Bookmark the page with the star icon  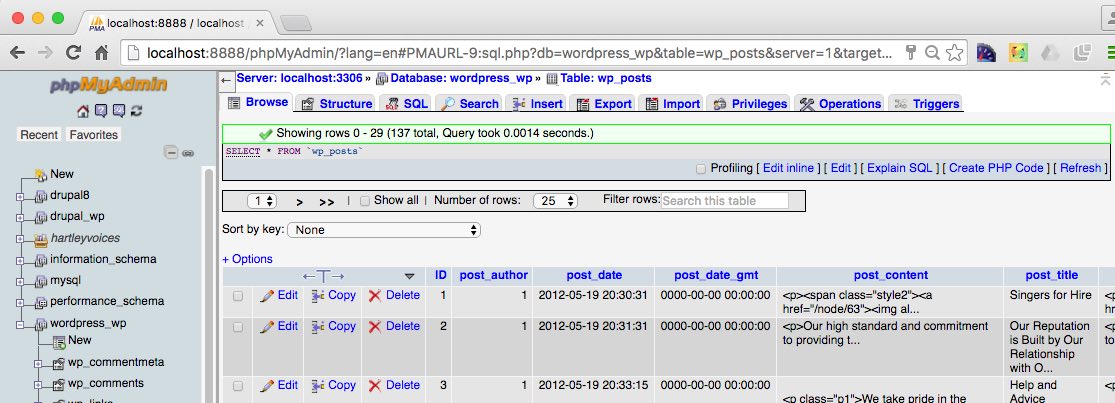click(x=955, y=52)
